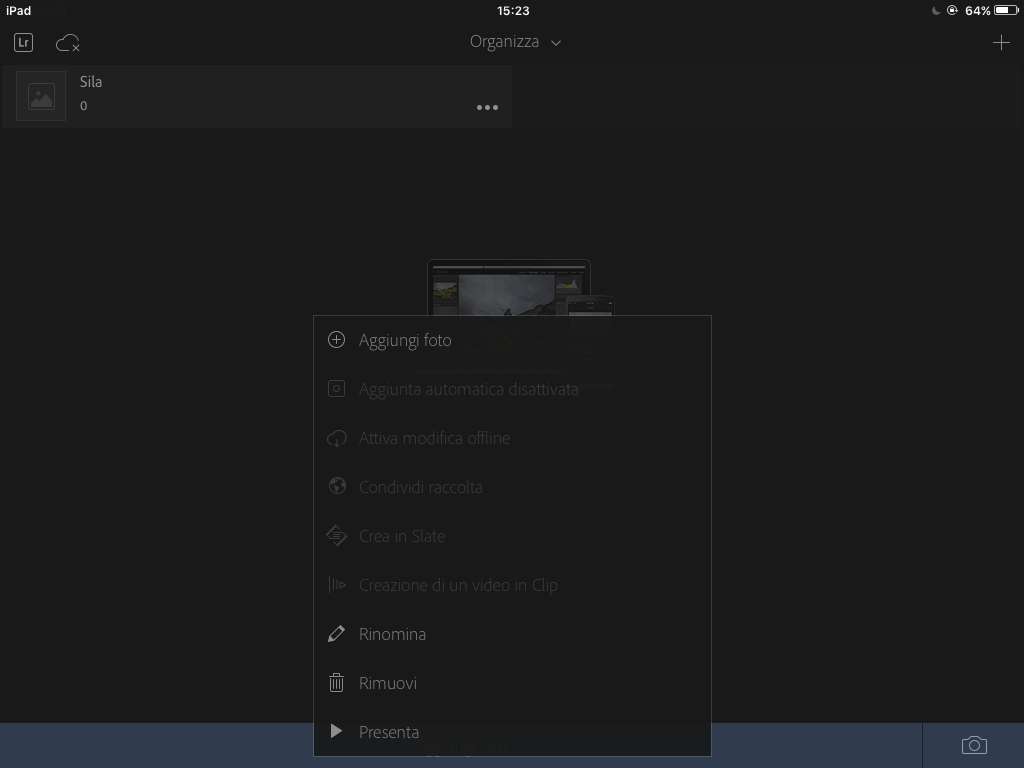Tap the cloud sync status icon
This screenshot has height=768, width=1024.
coord(67,44)
